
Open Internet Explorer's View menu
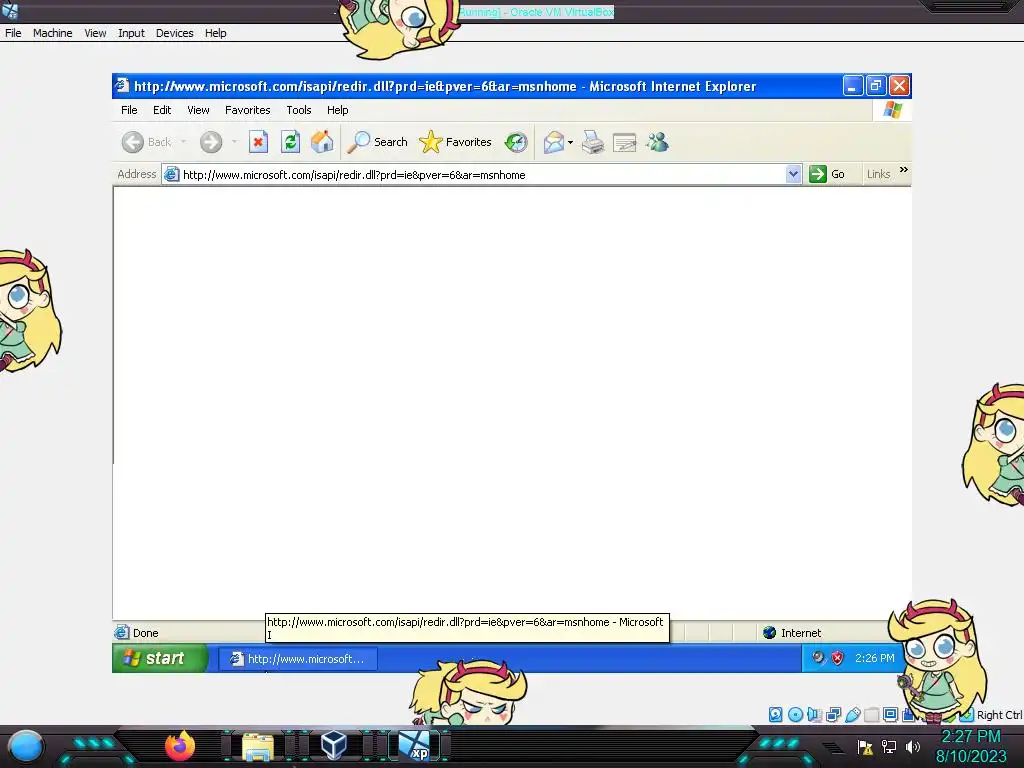198,110
